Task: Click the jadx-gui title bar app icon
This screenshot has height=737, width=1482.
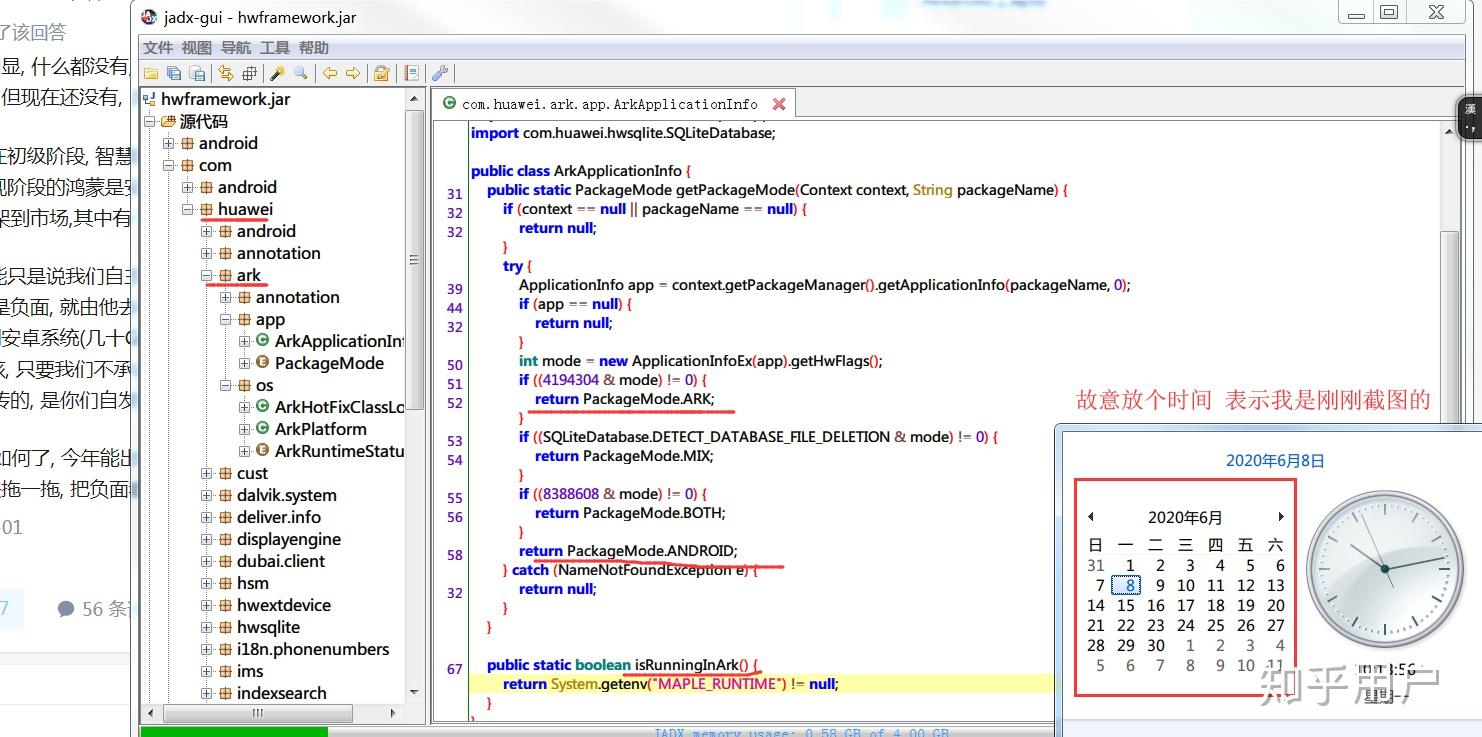Action: click(149, 17)
